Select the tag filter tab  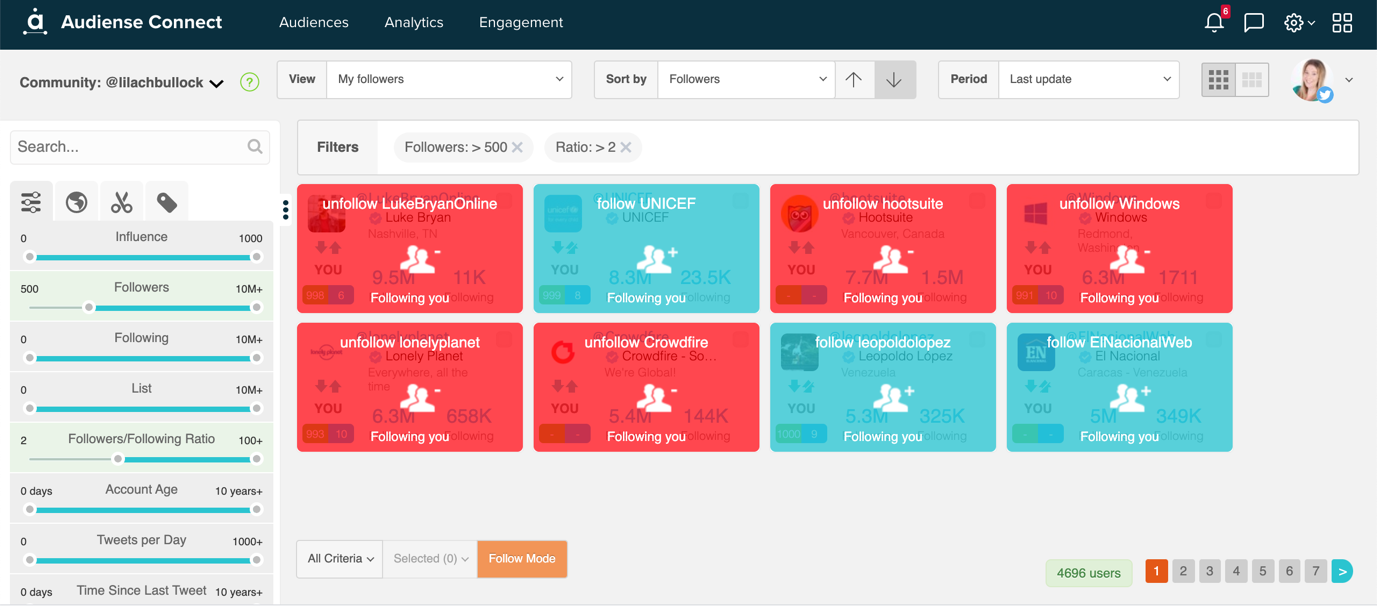[167, 202]
